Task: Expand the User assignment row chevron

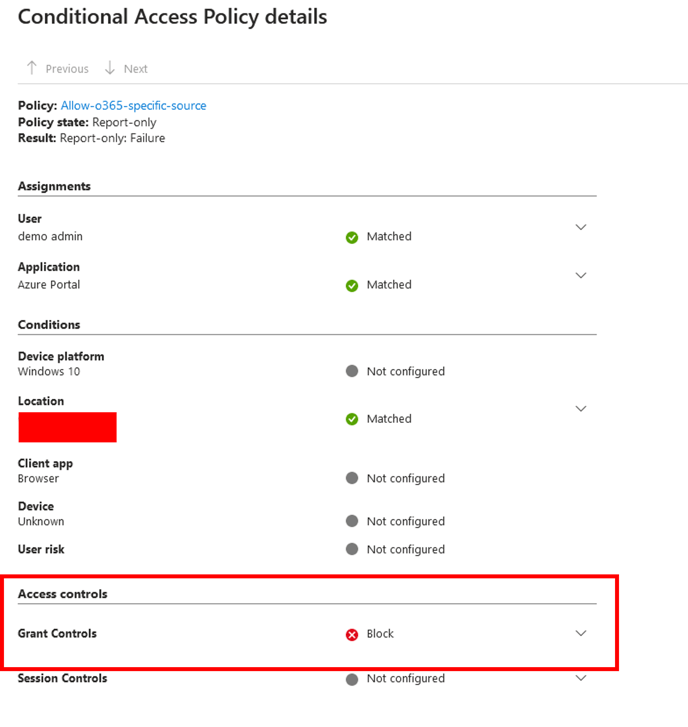Action: tap(581, 227)
